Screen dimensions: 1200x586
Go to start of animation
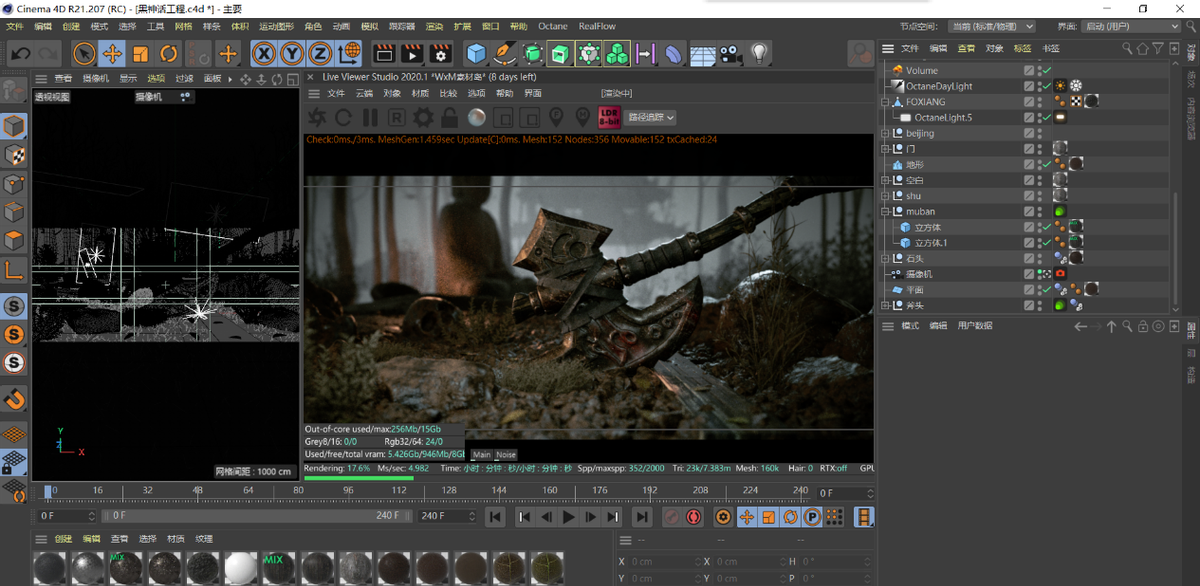click(x=494, y=517)
